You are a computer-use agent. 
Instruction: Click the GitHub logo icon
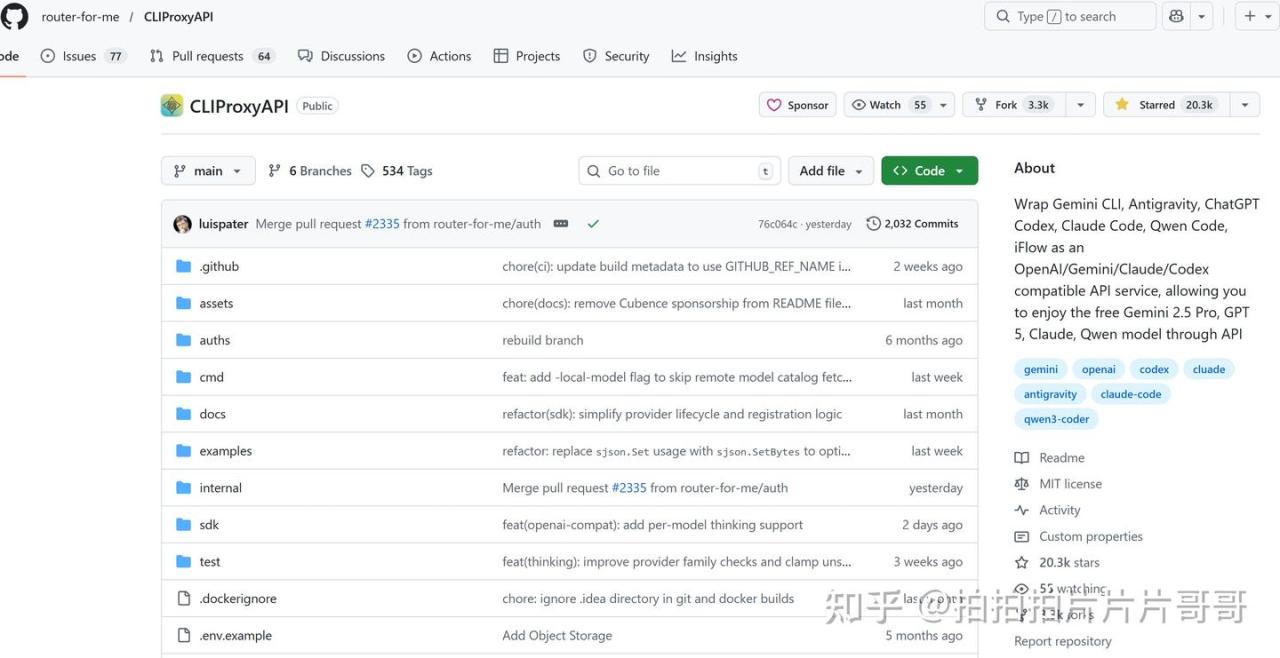(x=15, y=16)
